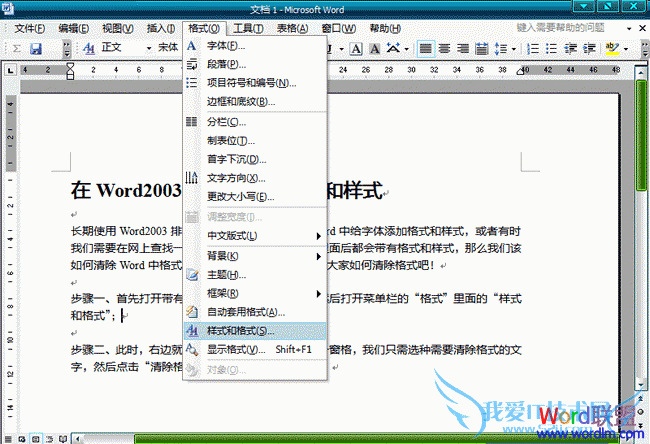The image size is (650, 444).
Task: Switch to Web layout view icon
Action: coord(22,439)
